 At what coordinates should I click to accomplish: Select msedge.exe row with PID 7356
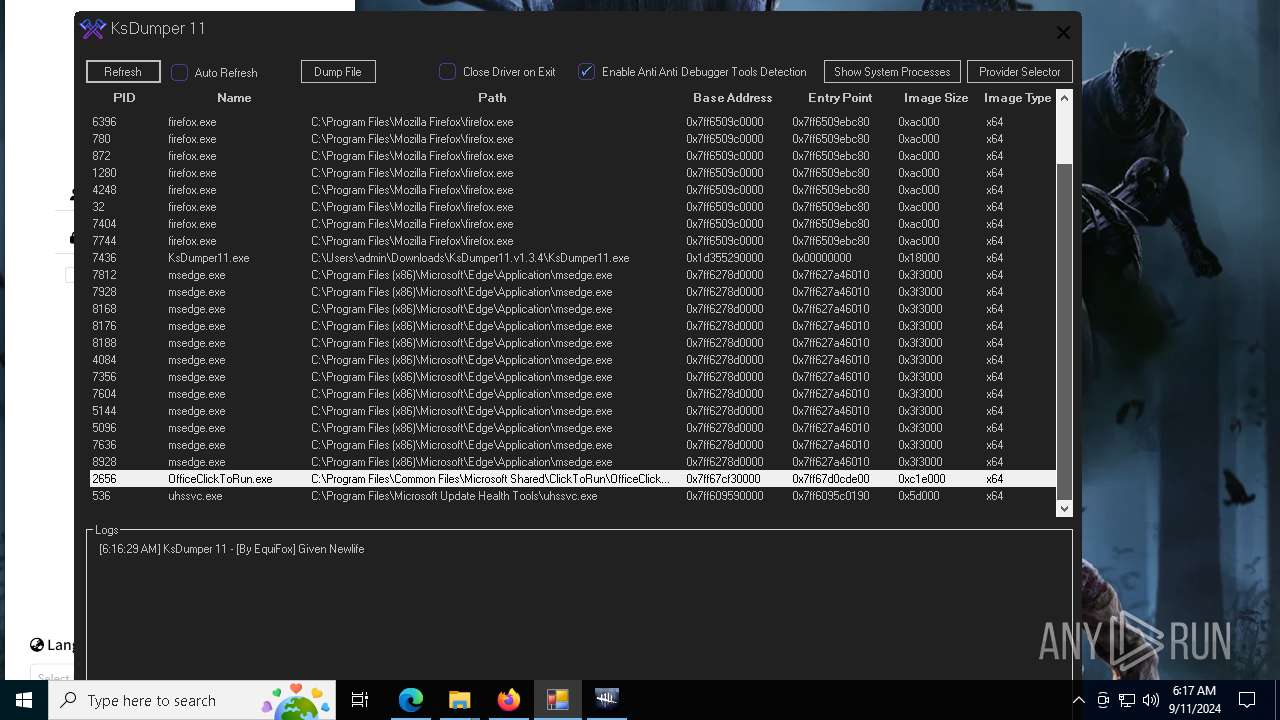[573, 377]
